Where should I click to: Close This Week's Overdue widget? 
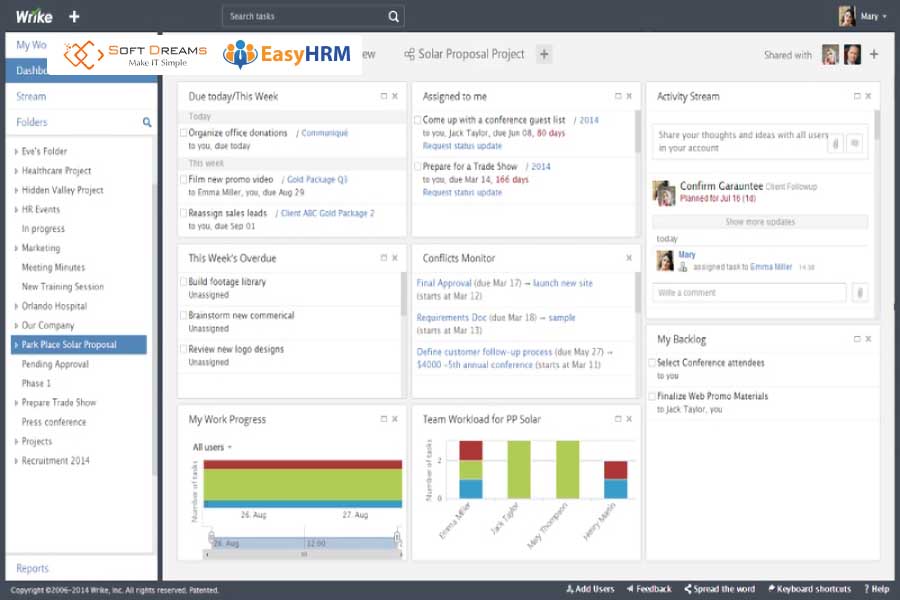(x=395, y=258)
